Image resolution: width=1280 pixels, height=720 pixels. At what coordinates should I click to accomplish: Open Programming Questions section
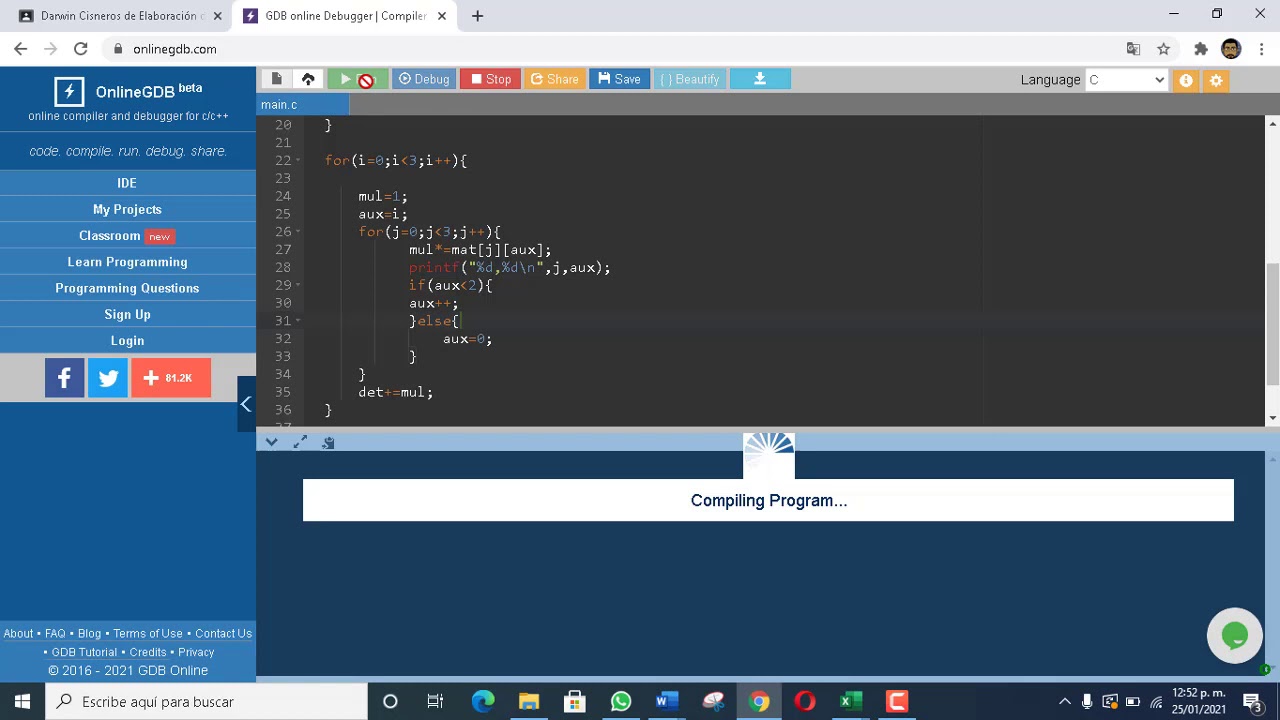pos(127,288)
